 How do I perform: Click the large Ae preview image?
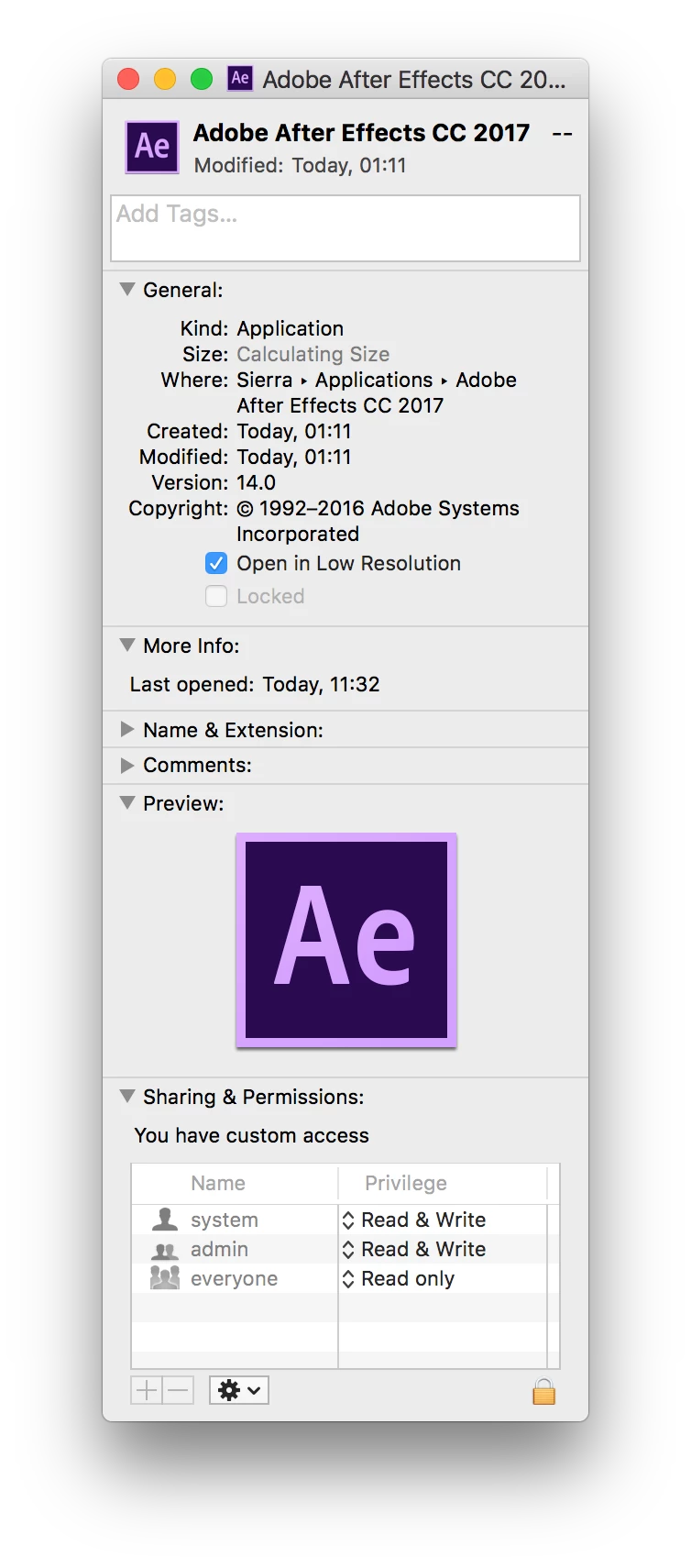click(346, 940)
